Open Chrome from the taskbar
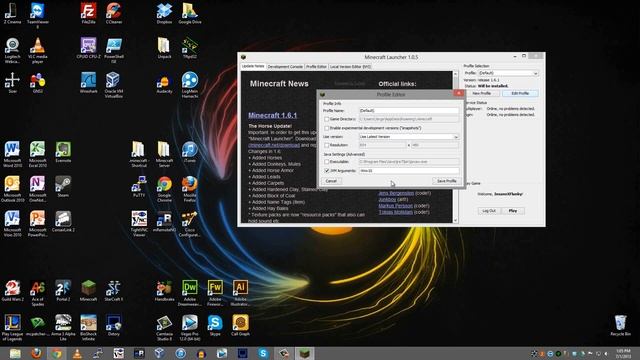The width and height of the screenshot is (640, 360). pos(56,353)
